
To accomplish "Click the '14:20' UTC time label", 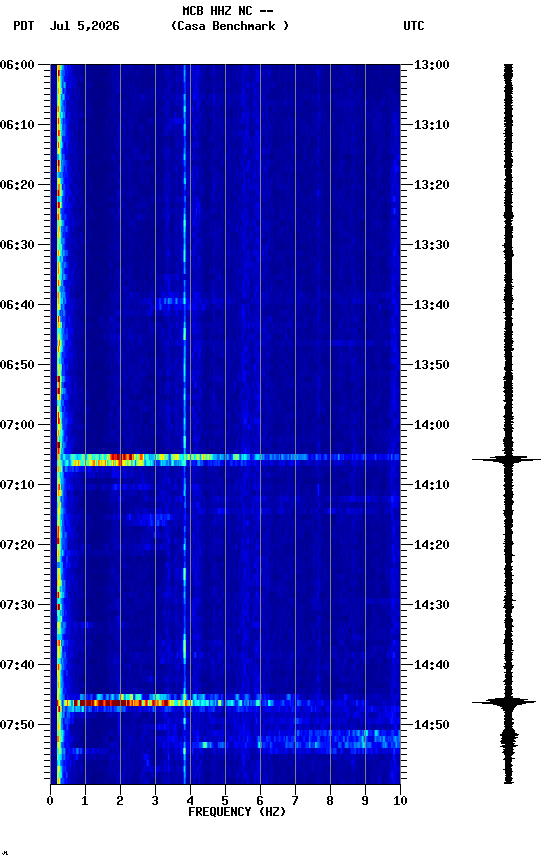I will (432, 545).
